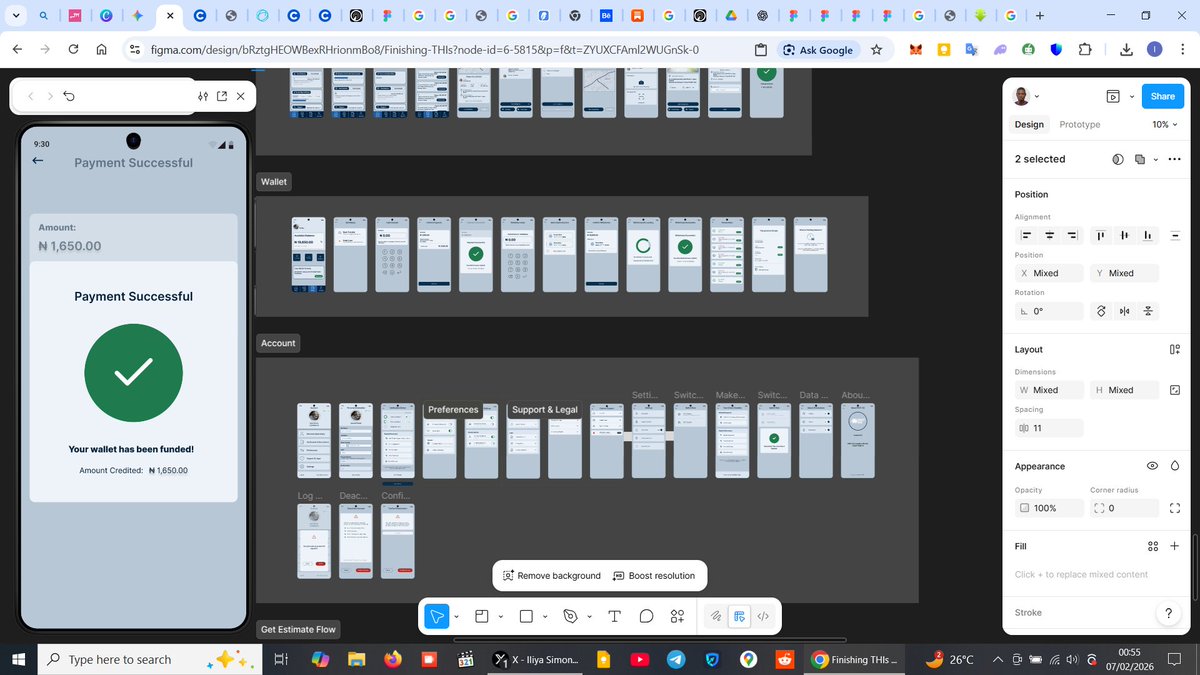Click Align bottom icon
1200x675 pixels.
point(1148,235)
